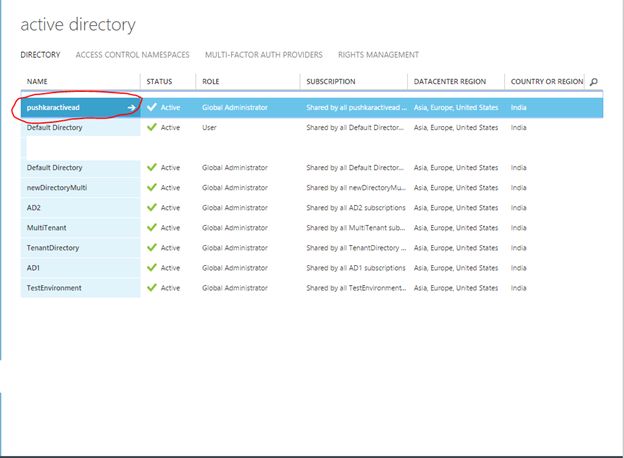Click 'Shared by all pushkaractivead ...' cell
The height and width of the screenshot is (458, 624).
coord(357,107)
